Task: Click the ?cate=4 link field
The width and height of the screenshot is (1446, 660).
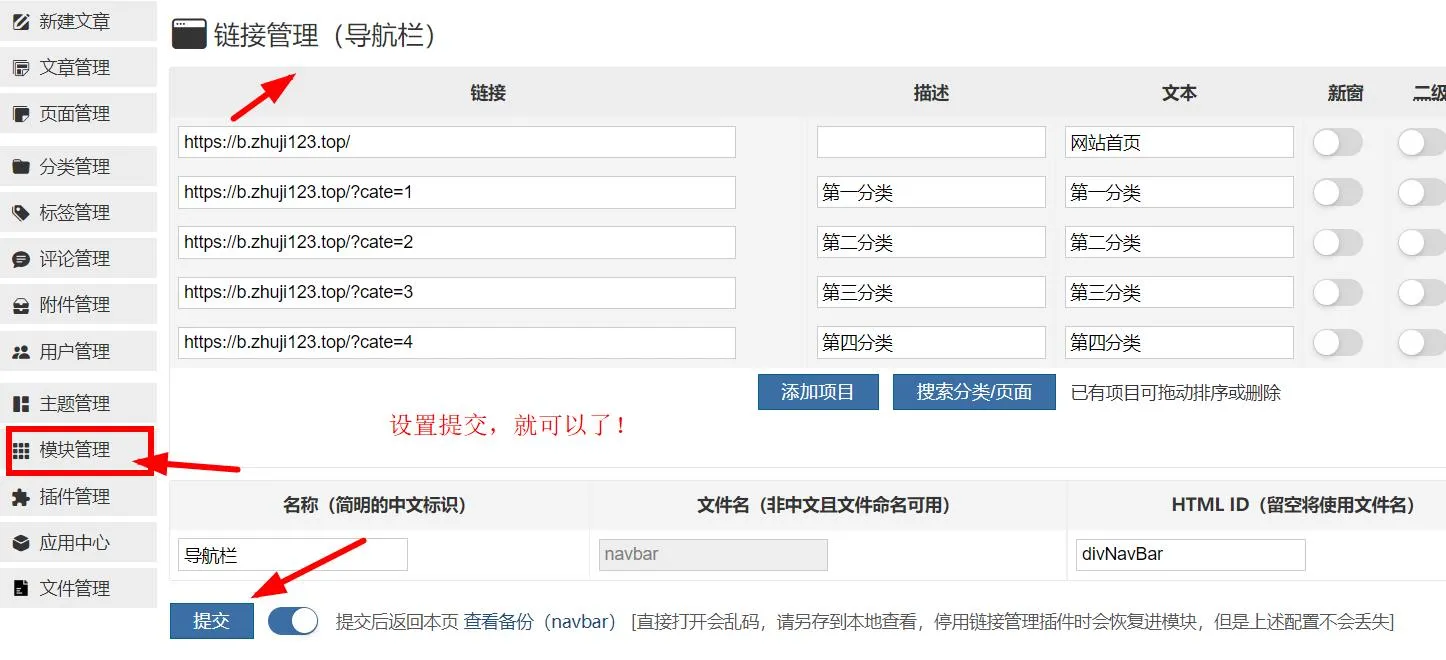Action: pos(457,342)
